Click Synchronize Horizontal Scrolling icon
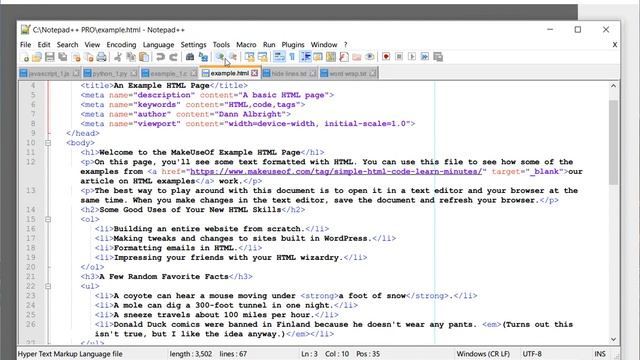The width and height of the screenshot is (640, 360). 262,57
